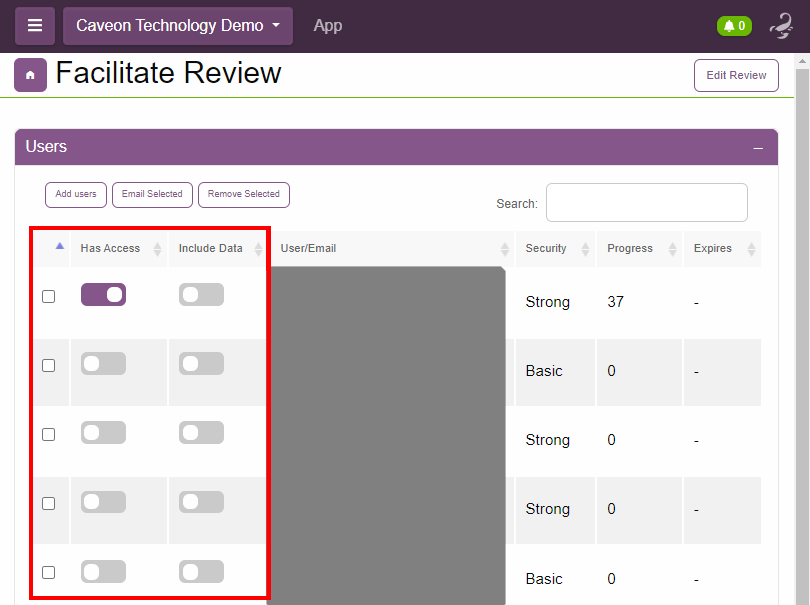Click the Add users button
Screen dimensions: 810x605
[76, 194]
